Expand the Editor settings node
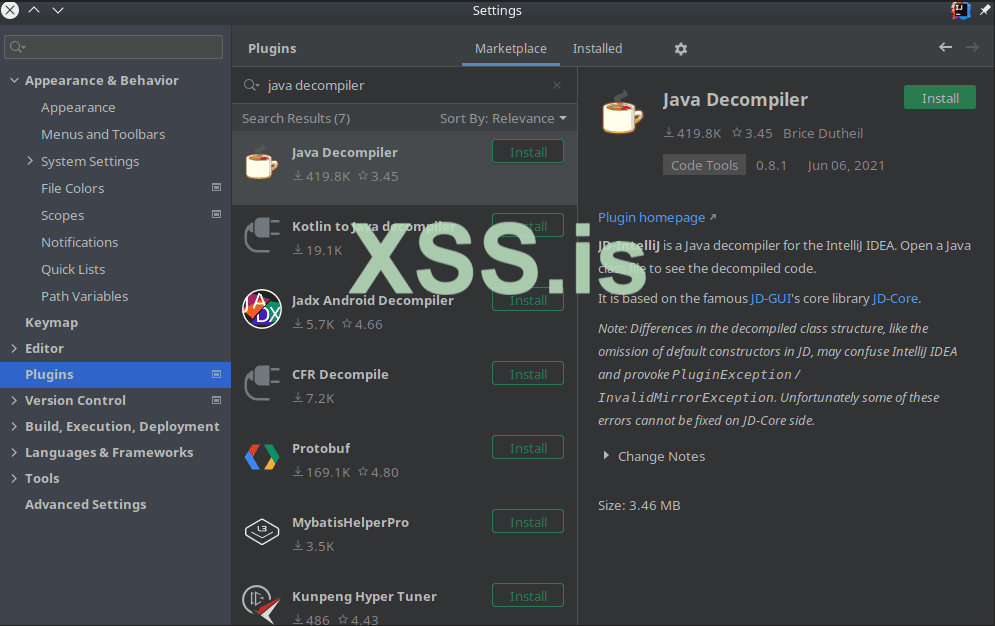 [x=14, y=348]
